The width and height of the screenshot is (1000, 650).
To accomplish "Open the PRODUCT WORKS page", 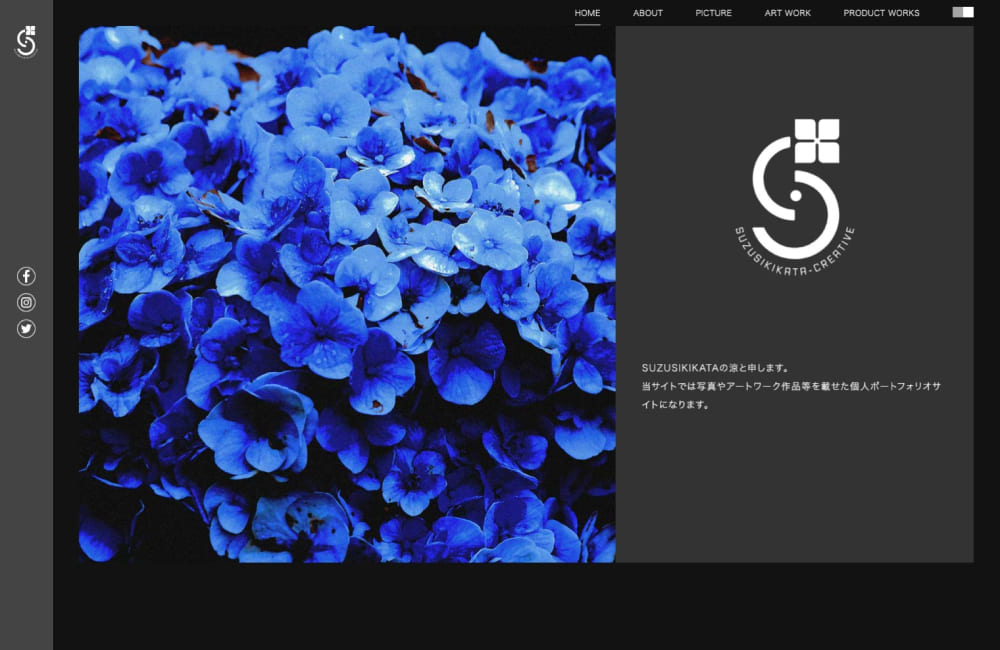I will [x=881, y=13].
